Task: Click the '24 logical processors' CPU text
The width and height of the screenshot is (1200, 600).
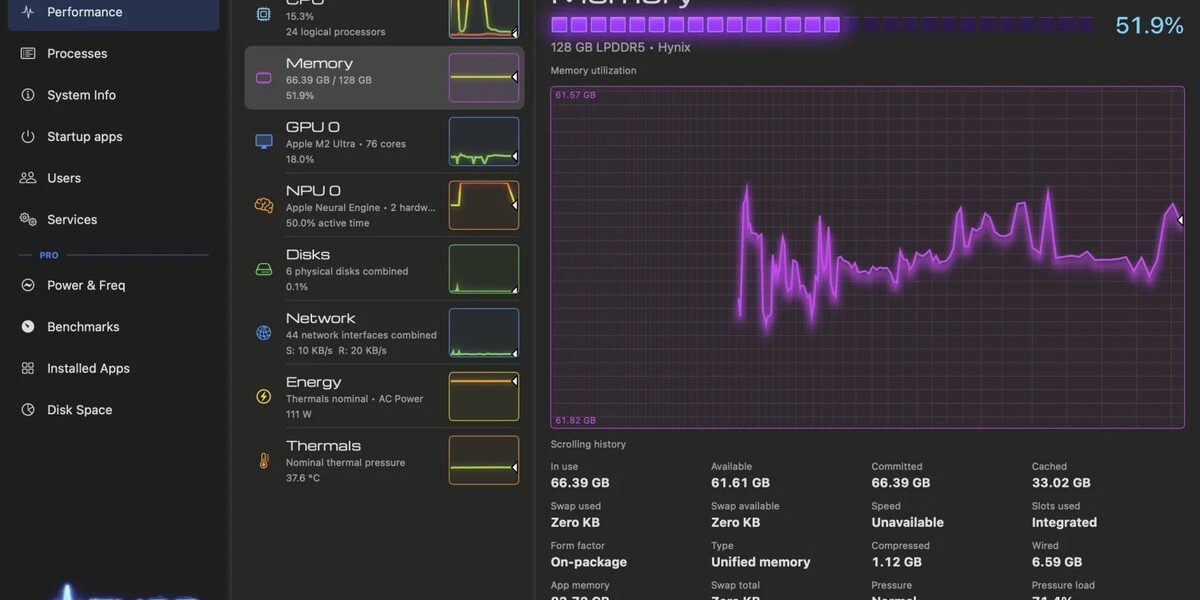Action: point(335,32)
